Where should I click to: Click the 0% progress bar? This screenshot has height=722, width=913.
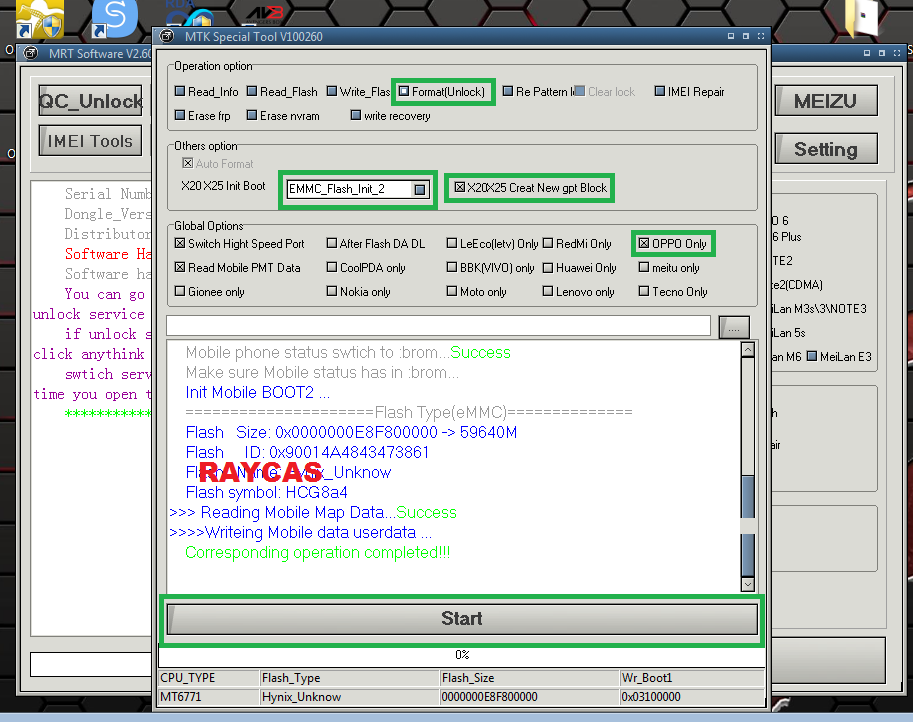pyautogui.click(x=462, y=655)
